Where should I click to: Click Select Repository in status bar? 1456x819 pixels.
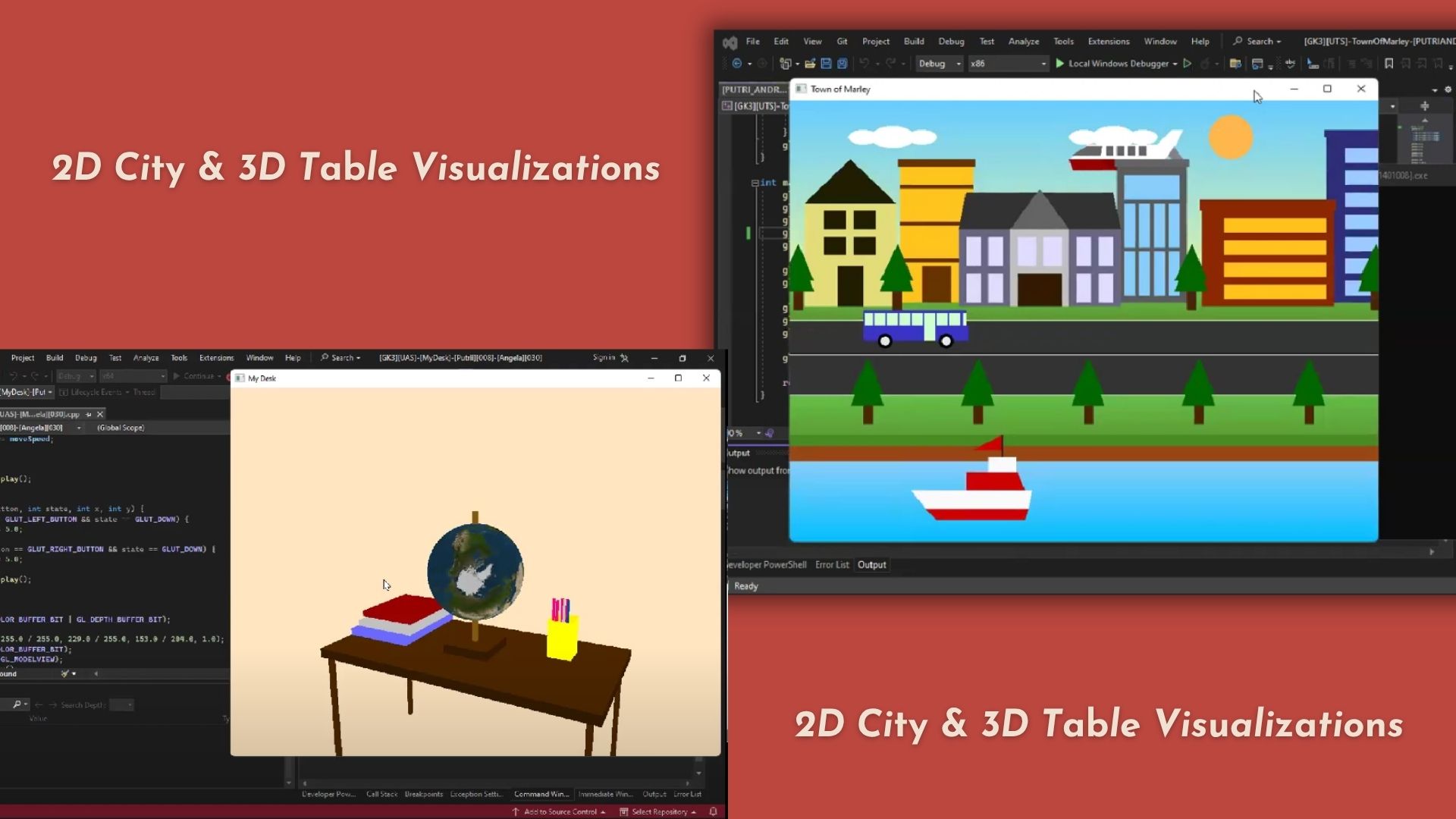pos(658,811)
